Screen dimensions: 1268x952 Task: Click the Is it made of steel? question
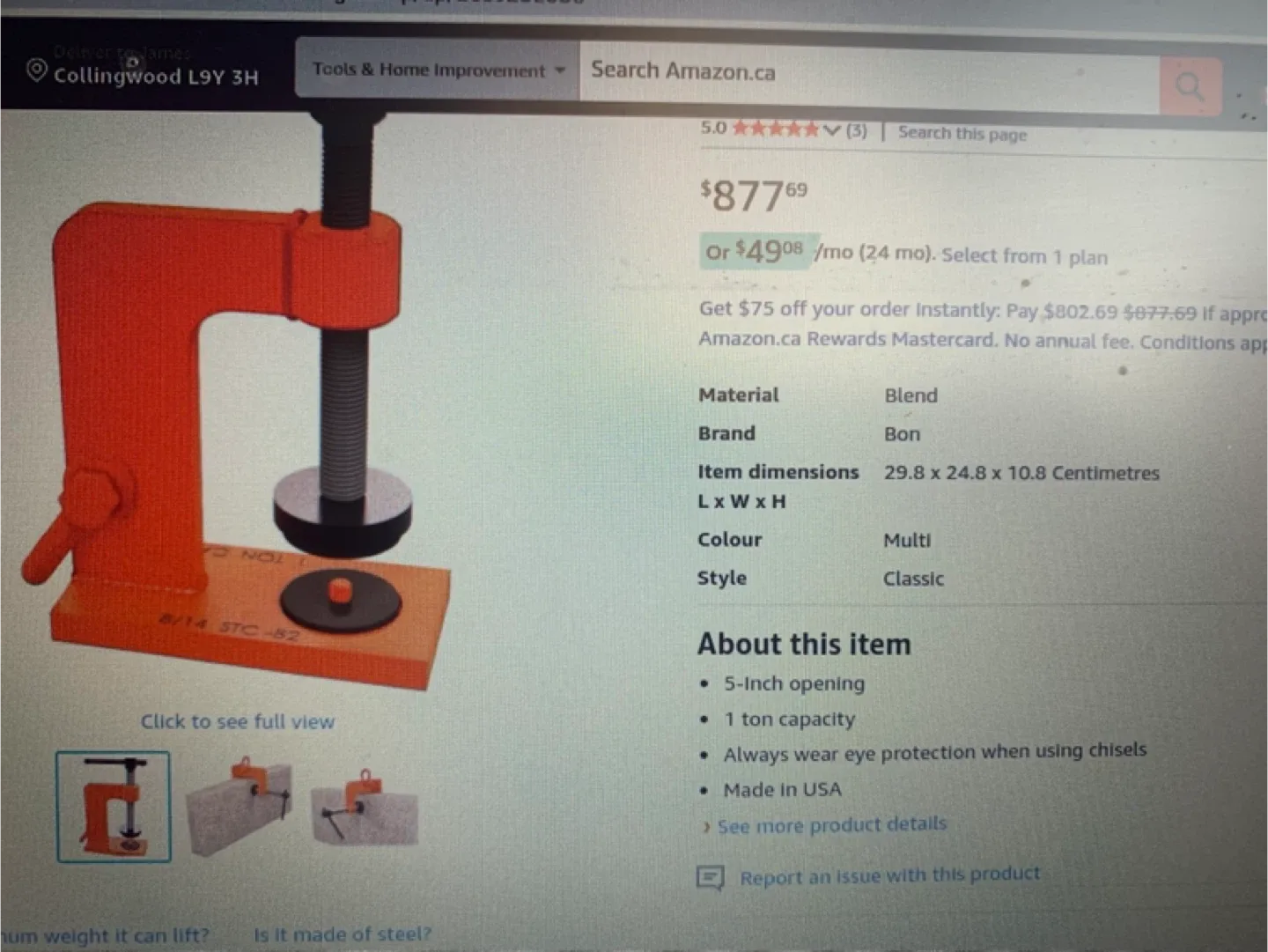343,934
